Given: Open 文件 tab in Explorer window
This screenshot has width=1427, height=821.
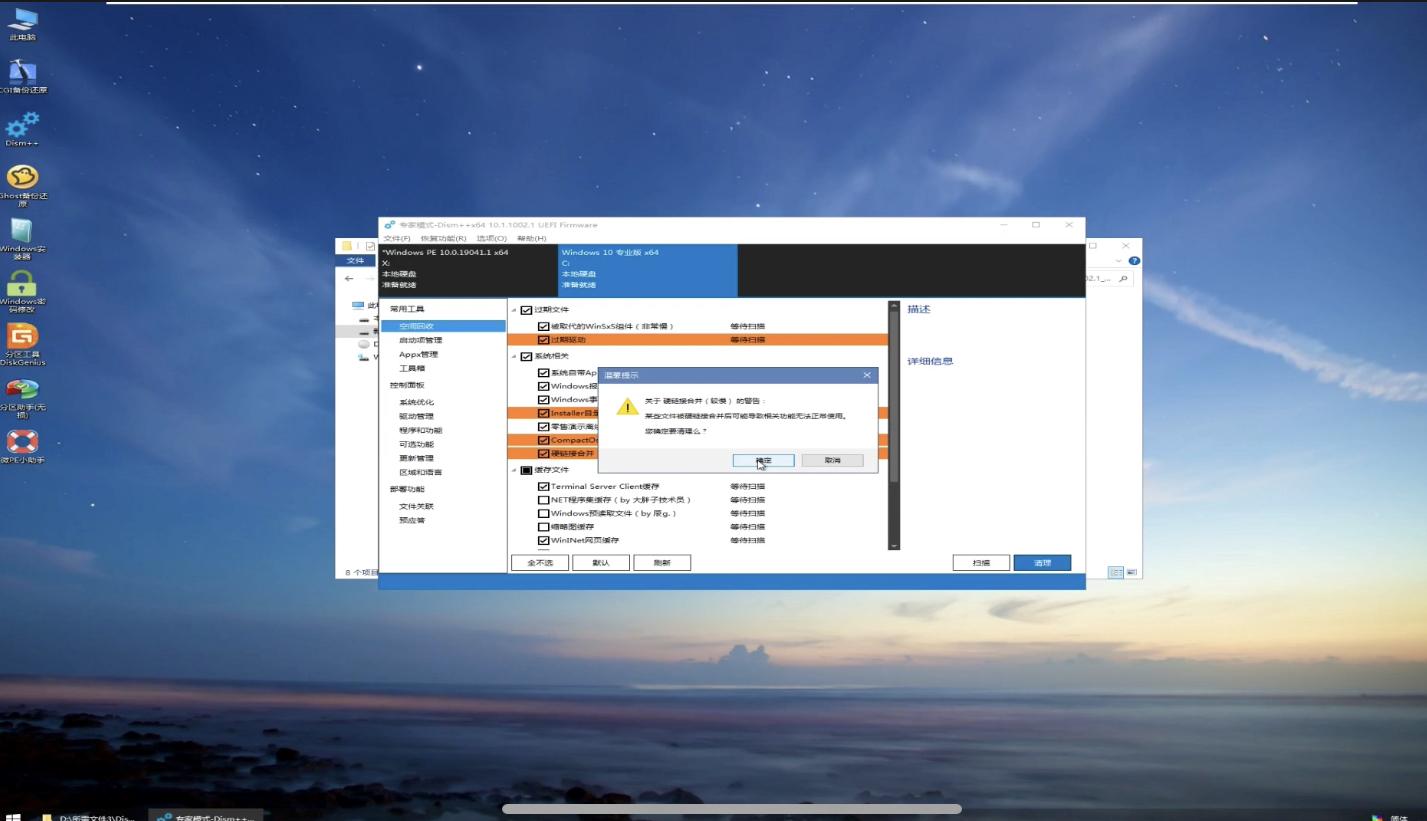Looking at the screenshot, I should coord(355,260).
